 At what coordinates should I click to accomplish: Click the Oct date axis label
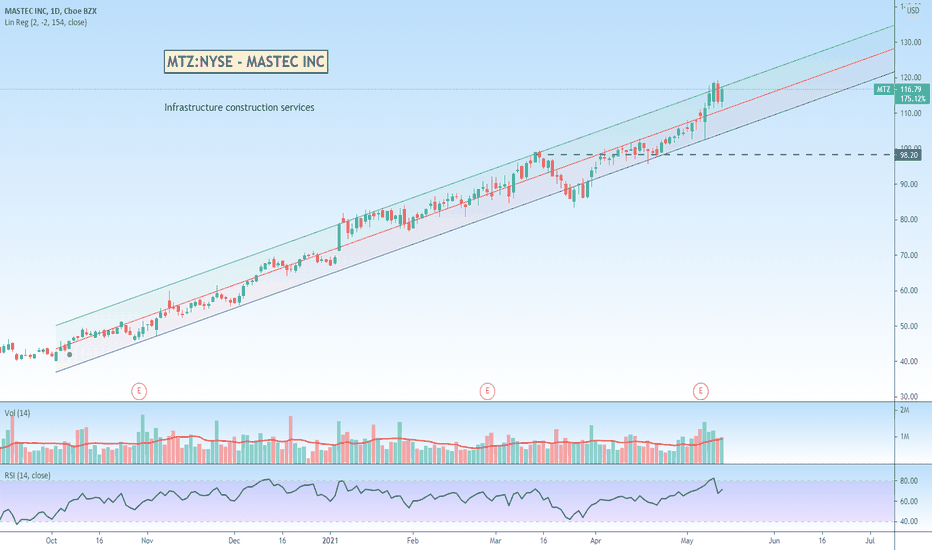pyautogui.click(x=52, y=540)
